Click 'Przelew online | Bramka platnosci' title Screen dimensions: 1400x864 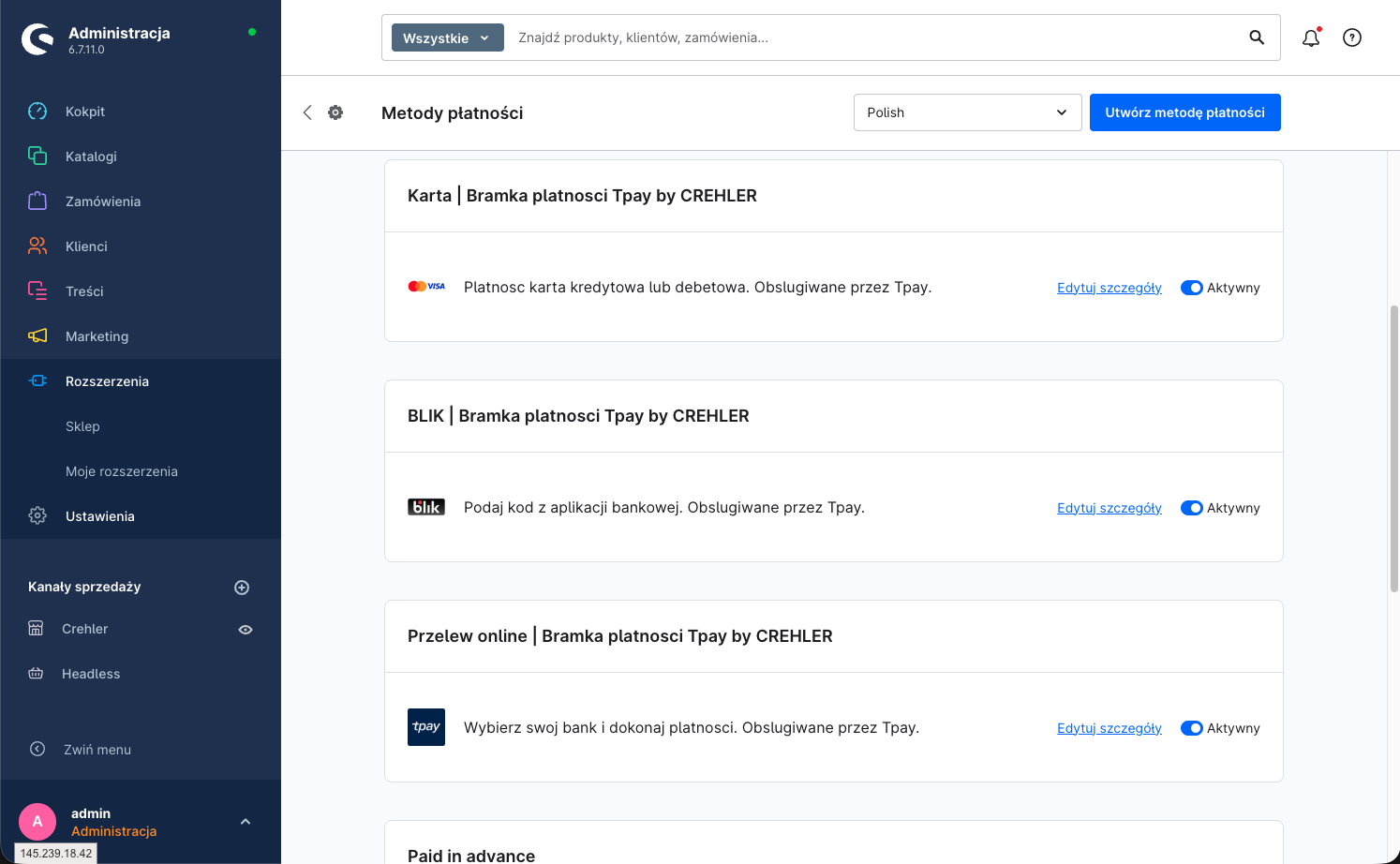pos(620,636)
